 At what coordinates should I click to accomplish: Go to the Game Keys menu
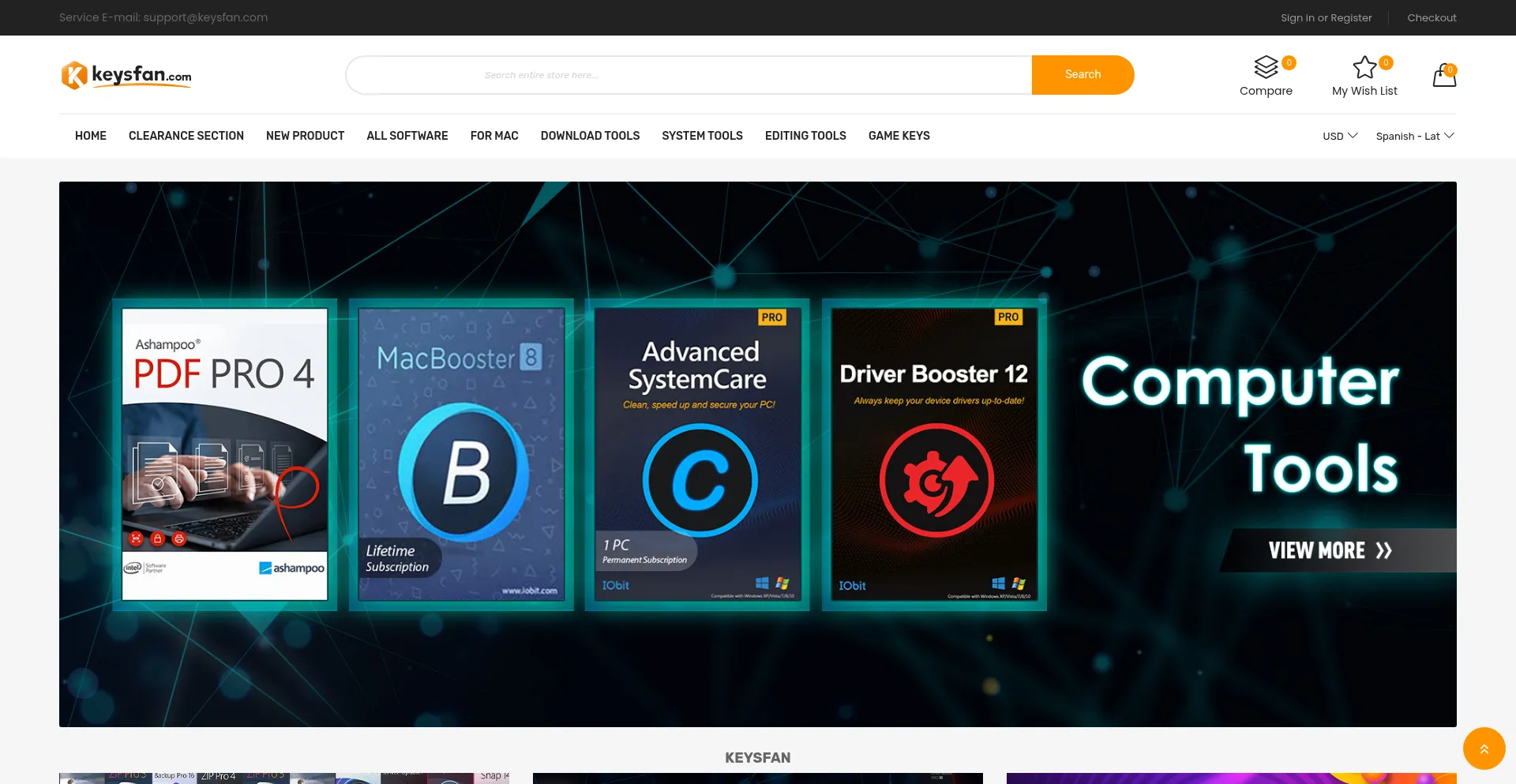tap(899, 136)
